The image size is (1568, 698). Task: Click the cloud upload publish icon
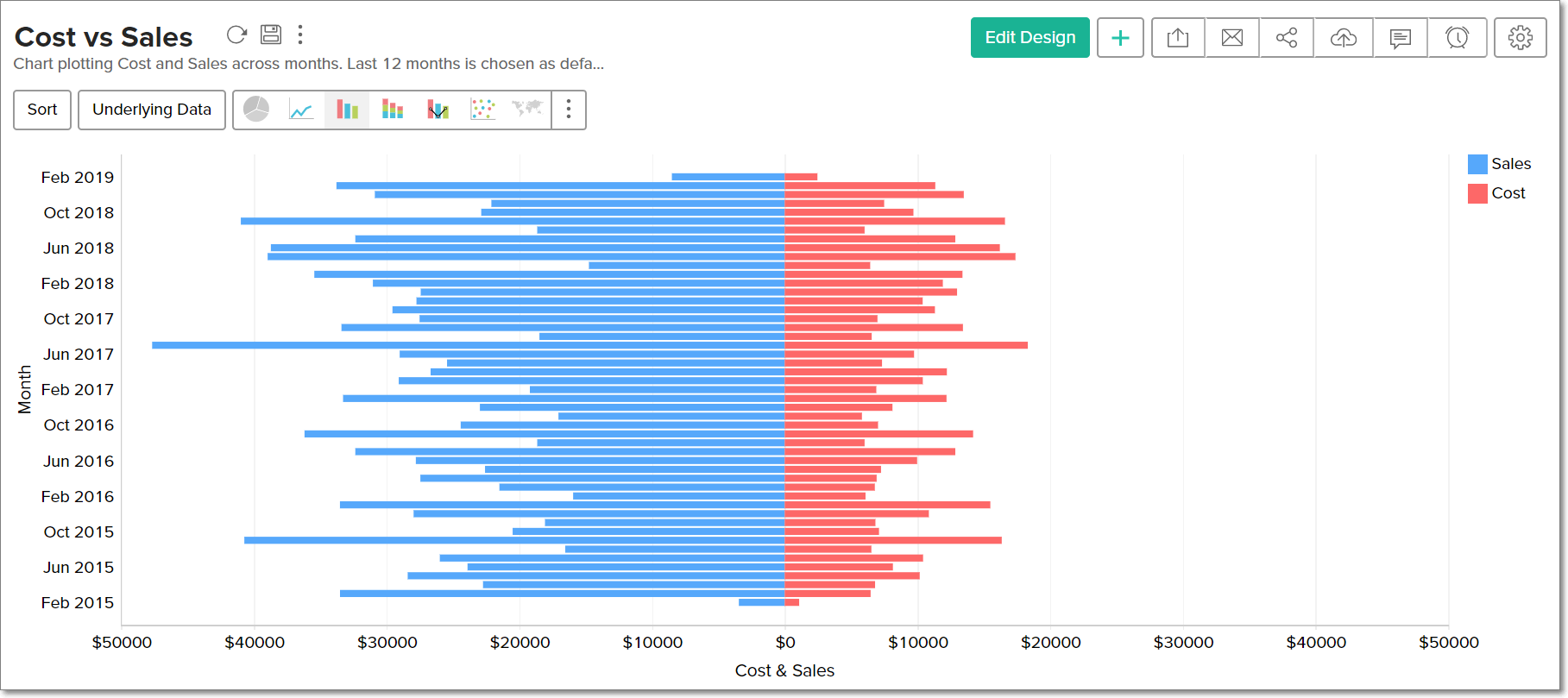pos(1344,38)
